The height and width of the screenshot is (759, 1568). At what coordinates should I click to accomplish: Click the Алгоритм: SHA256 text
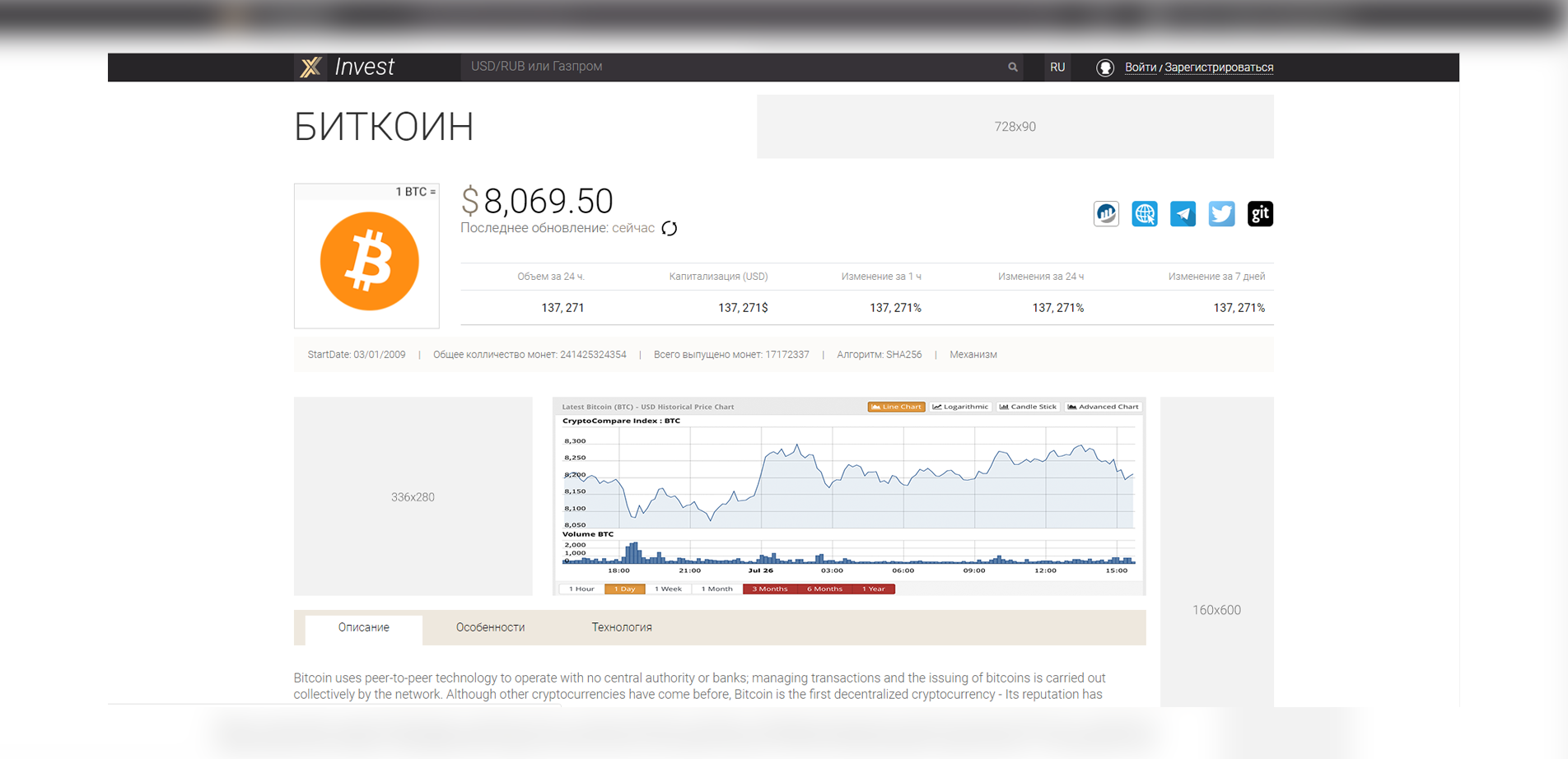(880, 355)
